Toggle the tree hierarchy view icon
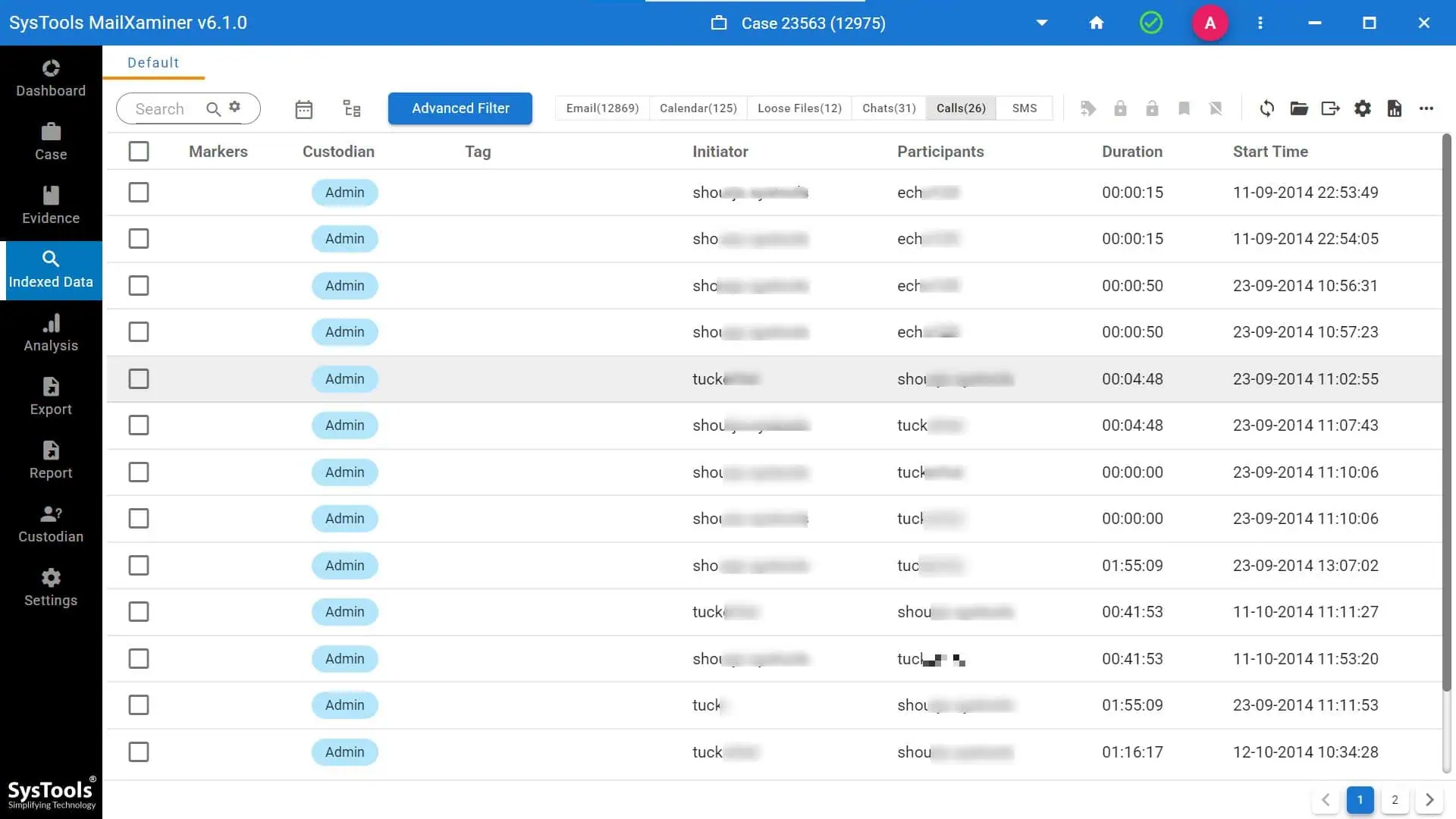 point(351,108)
